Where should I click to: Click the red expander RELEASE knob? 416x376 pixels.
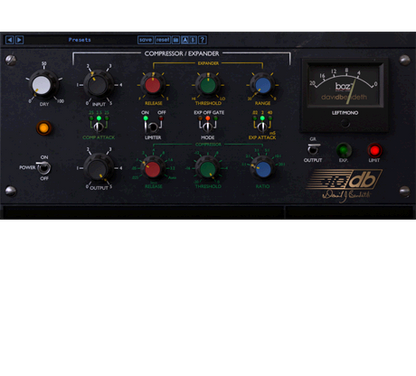(x=153, y=85)
